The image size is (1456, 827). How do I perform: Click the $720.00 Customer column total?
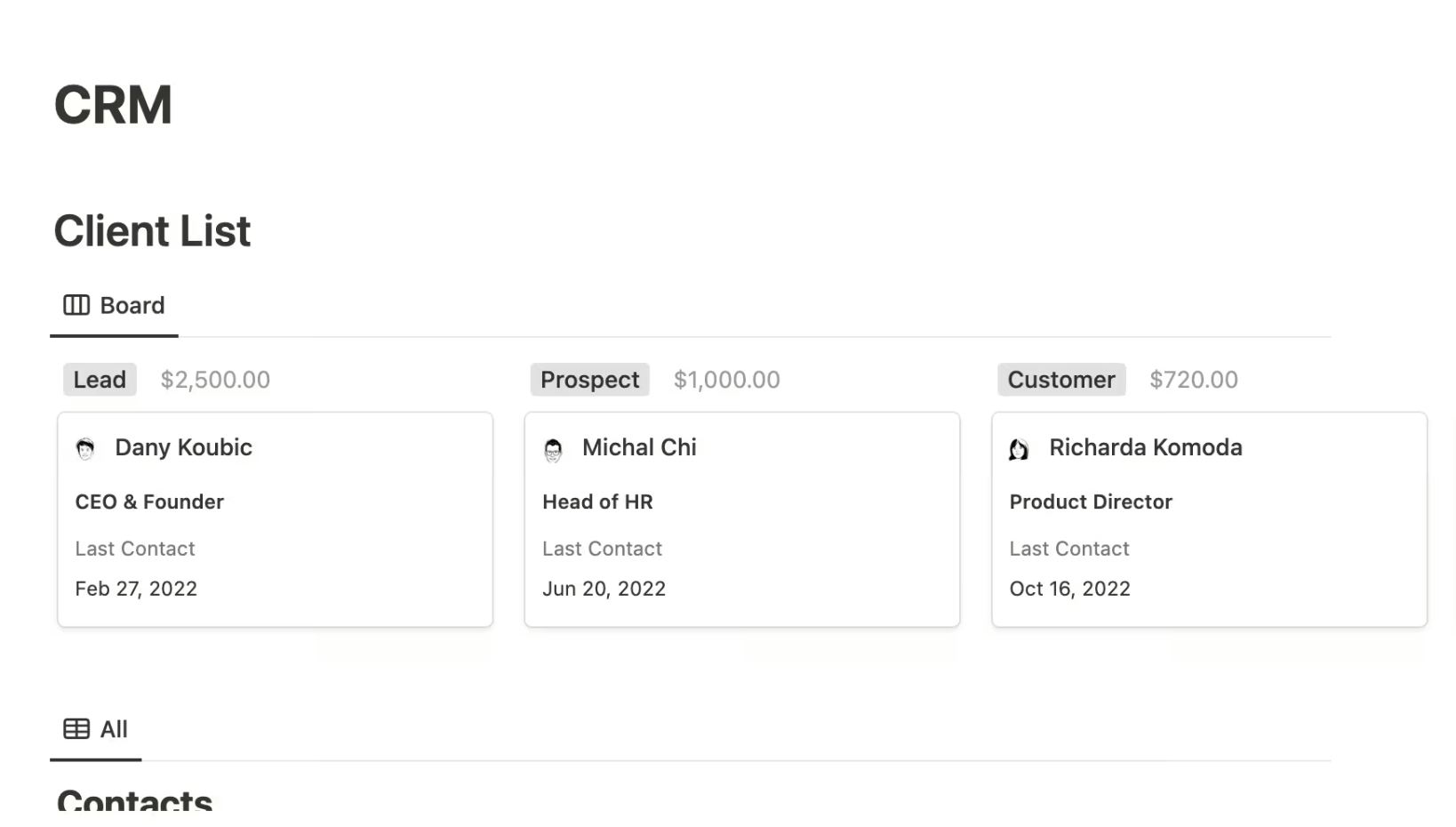click(1194, 379)
